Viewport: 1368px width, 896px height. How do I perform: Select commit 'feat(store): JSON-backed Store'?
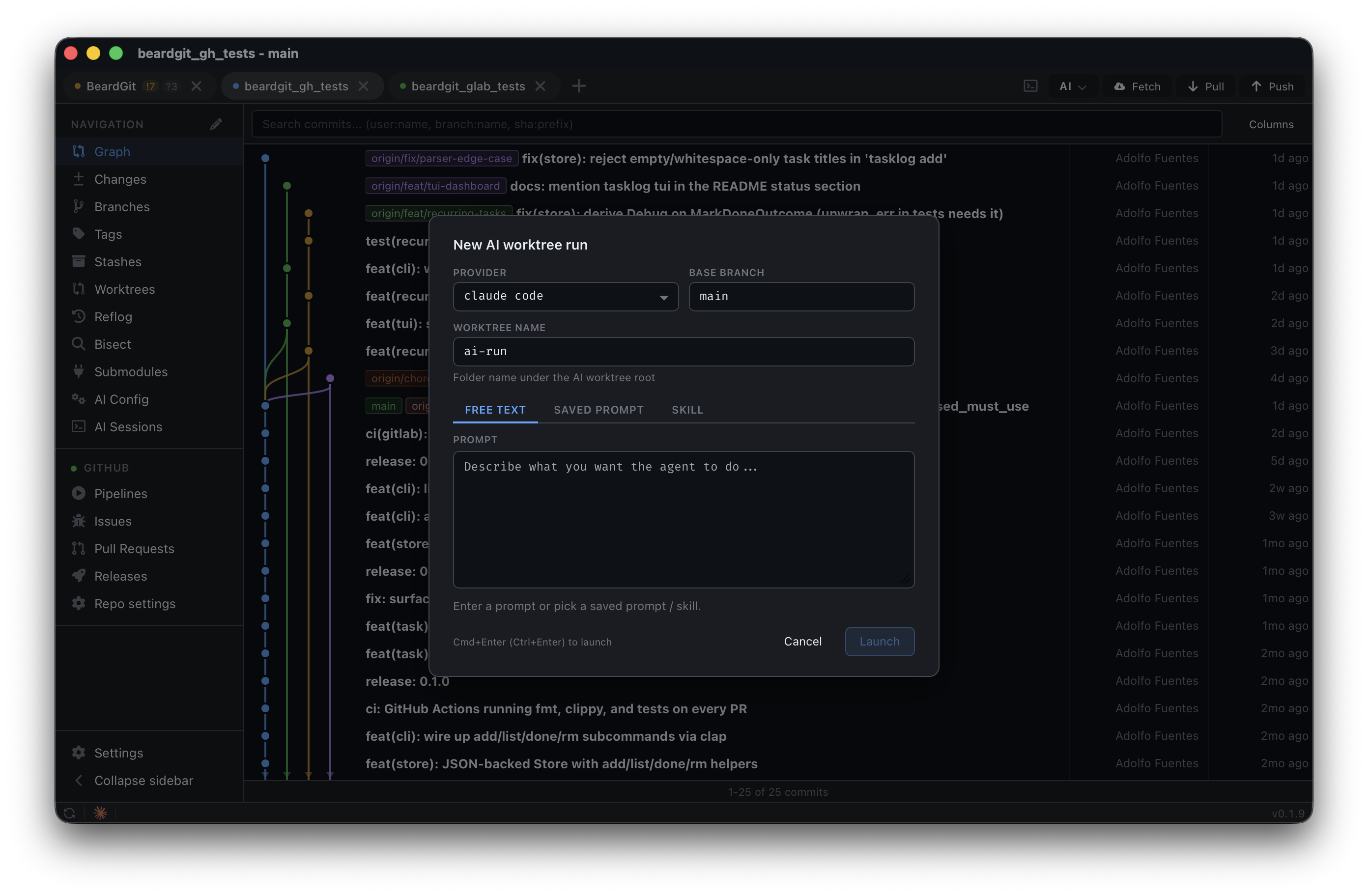point(562,764)
